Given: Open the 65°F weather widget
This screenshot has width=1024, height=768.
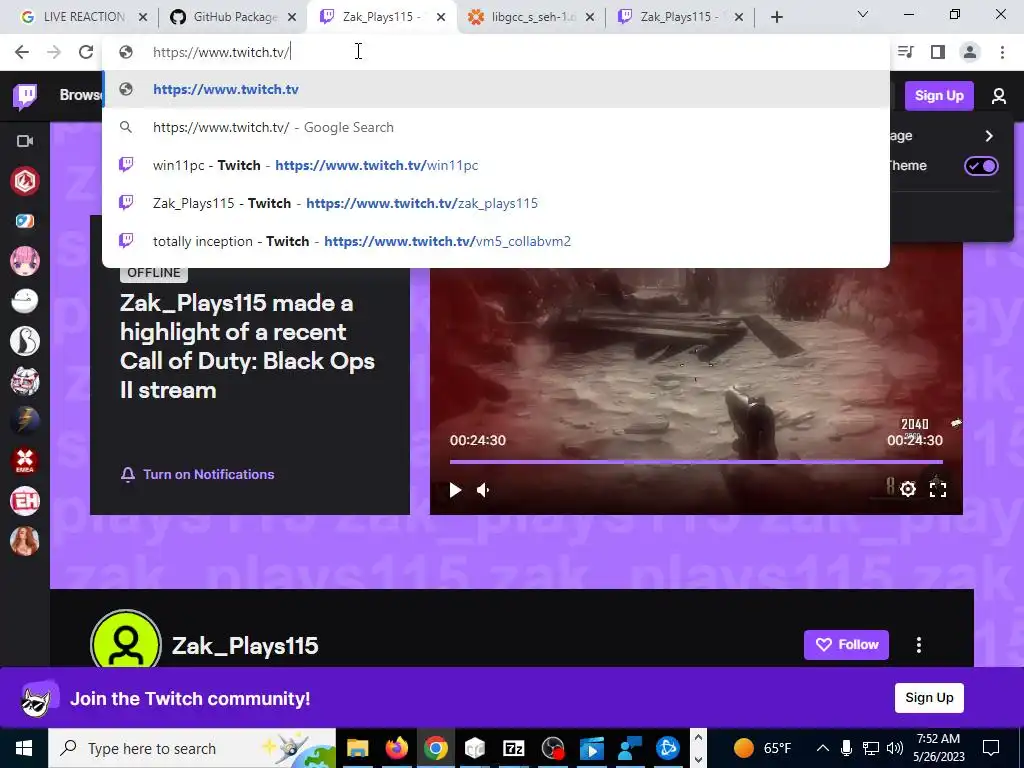Looking at the screenshot, I should click(761, 748).
